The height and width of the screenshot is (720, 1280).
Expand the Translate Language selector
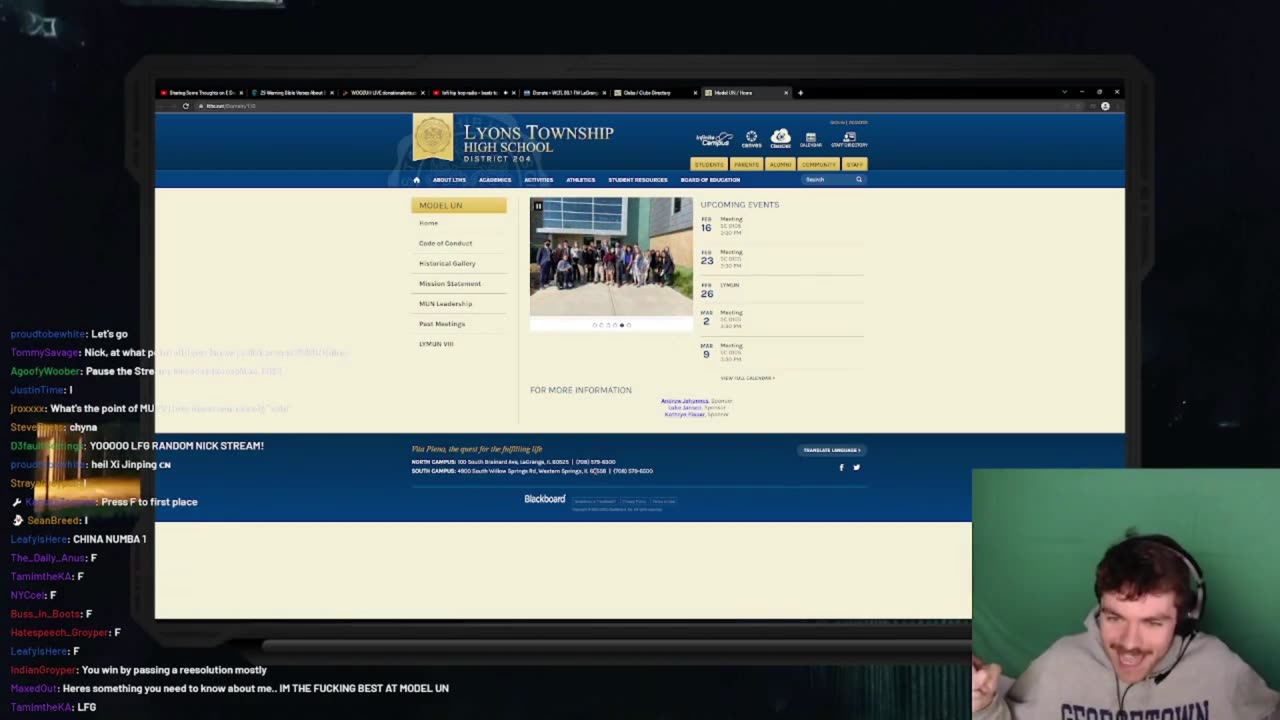click(x=832, y=450)
